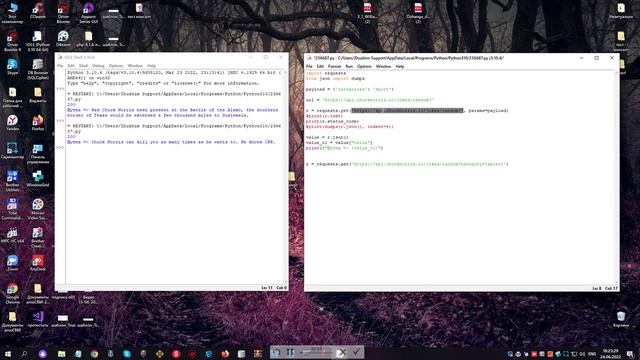Open the Zoom desktop shortcut
Viewport: 640px width, 360px height.
(x=12, y=263)
